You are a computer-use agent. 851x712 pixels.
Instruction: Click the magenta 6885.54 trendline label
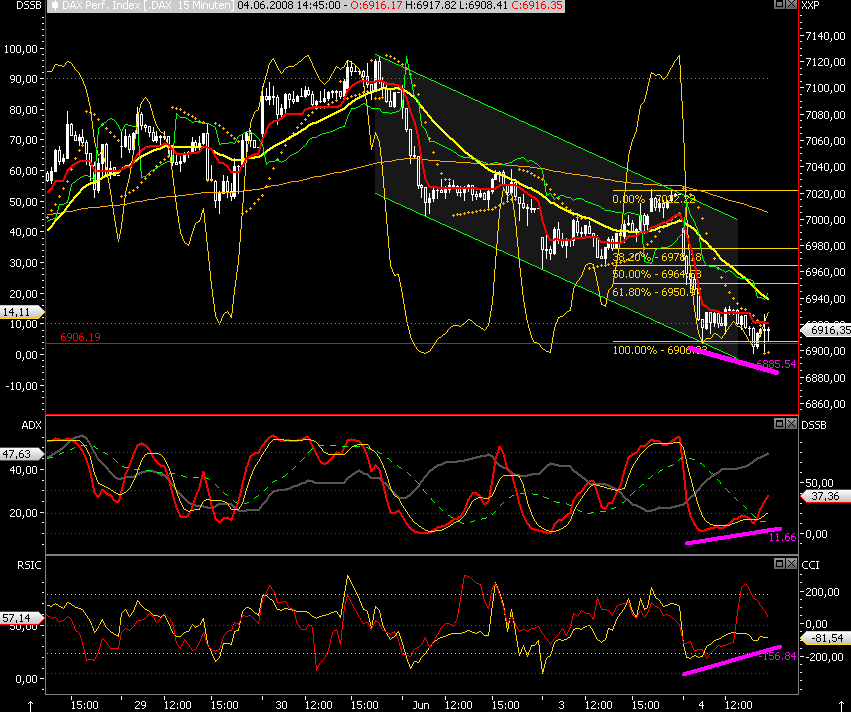click(x=776, y=364)
